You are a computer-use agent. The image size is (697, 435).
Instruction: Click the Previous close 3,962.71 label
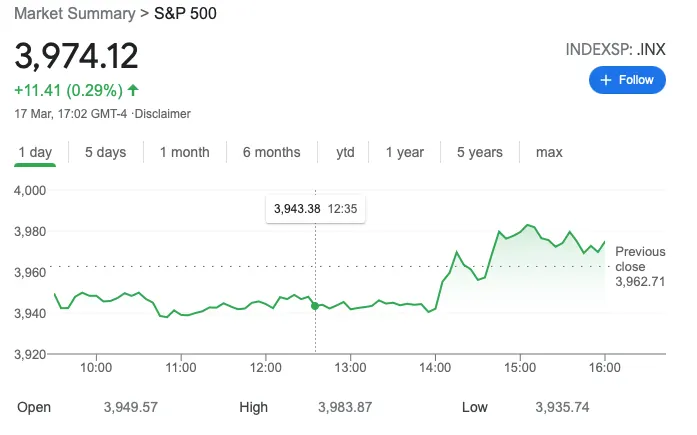(x=640, y=267)
